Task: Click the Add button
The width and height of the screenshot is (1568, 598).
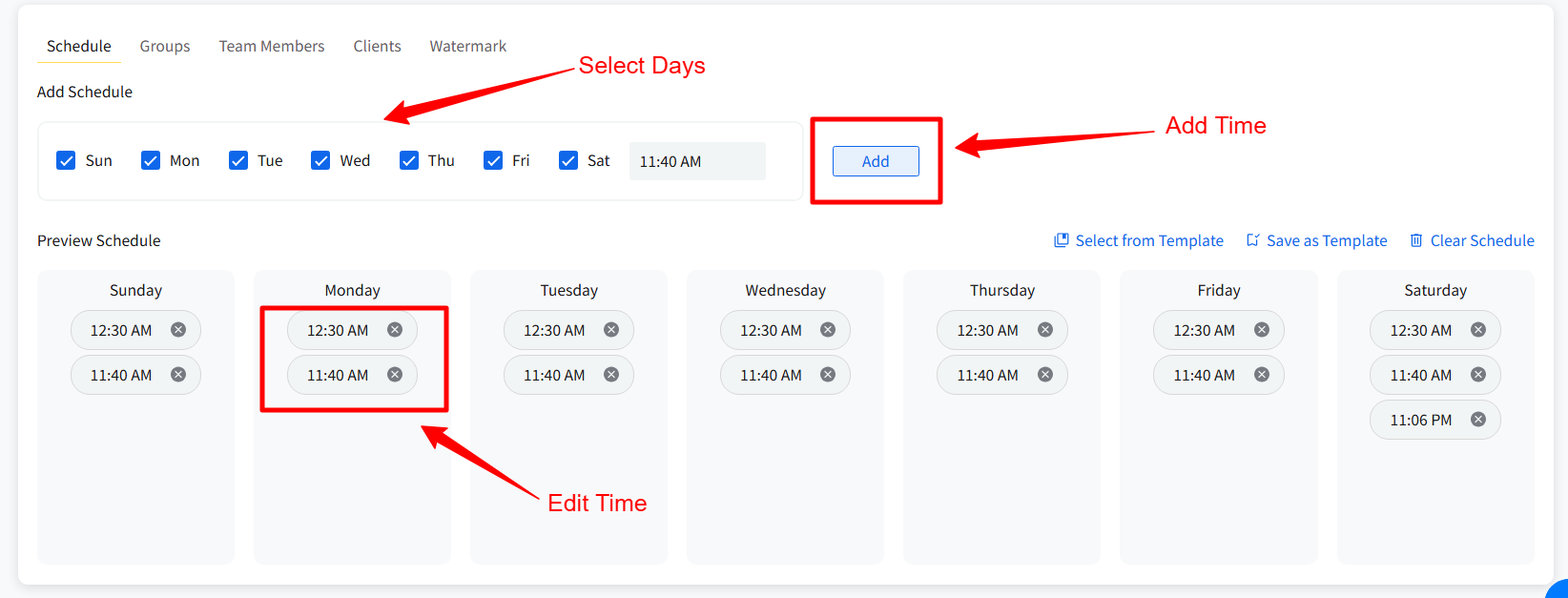Action: tap(876, 161)
